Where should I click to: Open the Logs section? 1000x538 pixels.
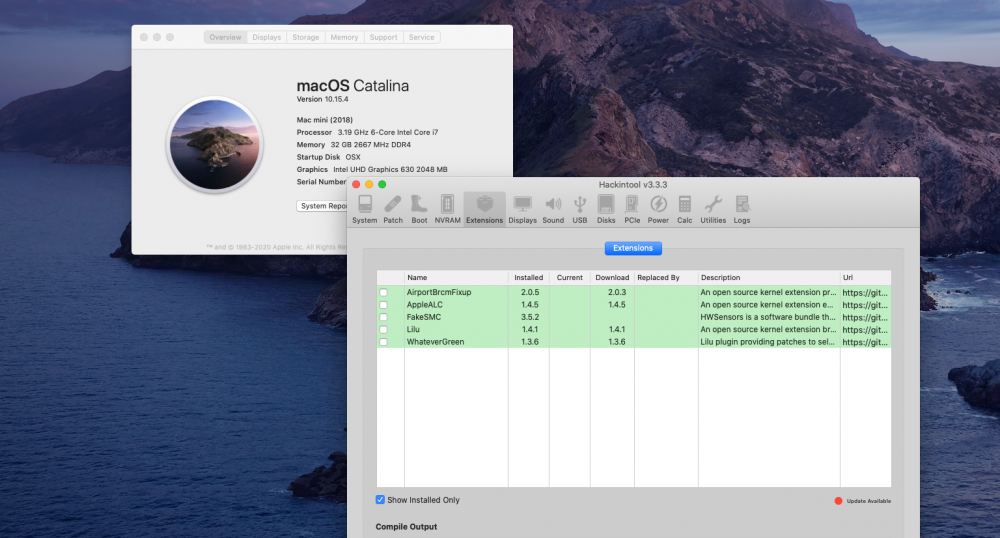(742, 209)
